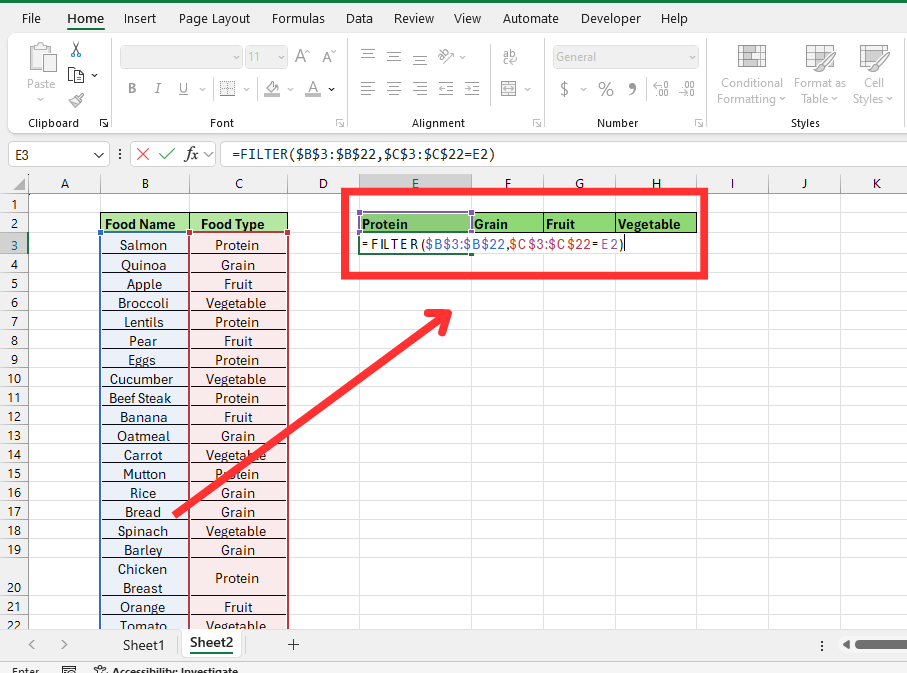
Task: Click the Increase Indent icon
Action: tap(472, 89)
